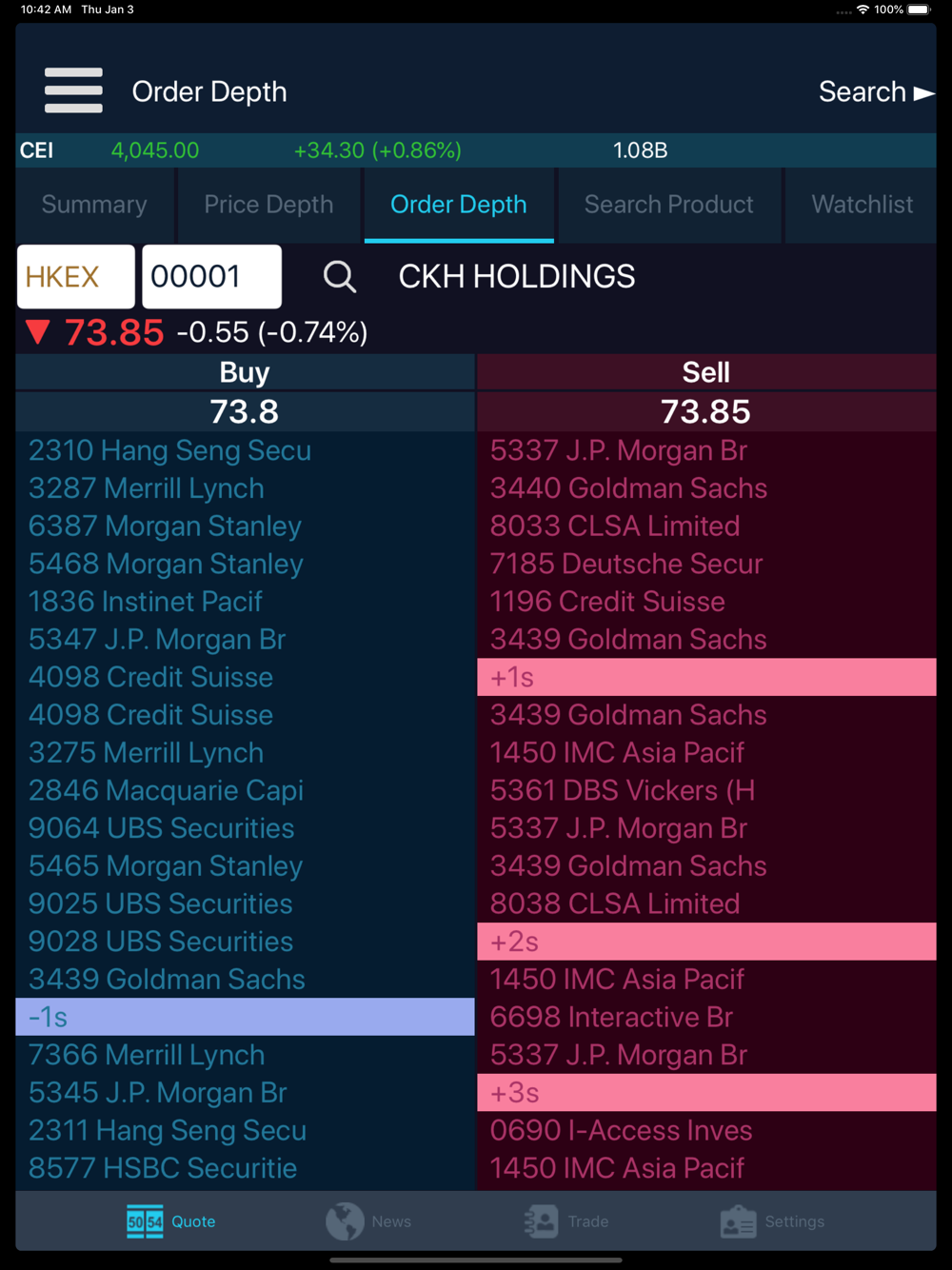This screenshot has width=952, height=1270.
Task: Select 3287 Merrill Lynch row
Action: coord(245,488)
